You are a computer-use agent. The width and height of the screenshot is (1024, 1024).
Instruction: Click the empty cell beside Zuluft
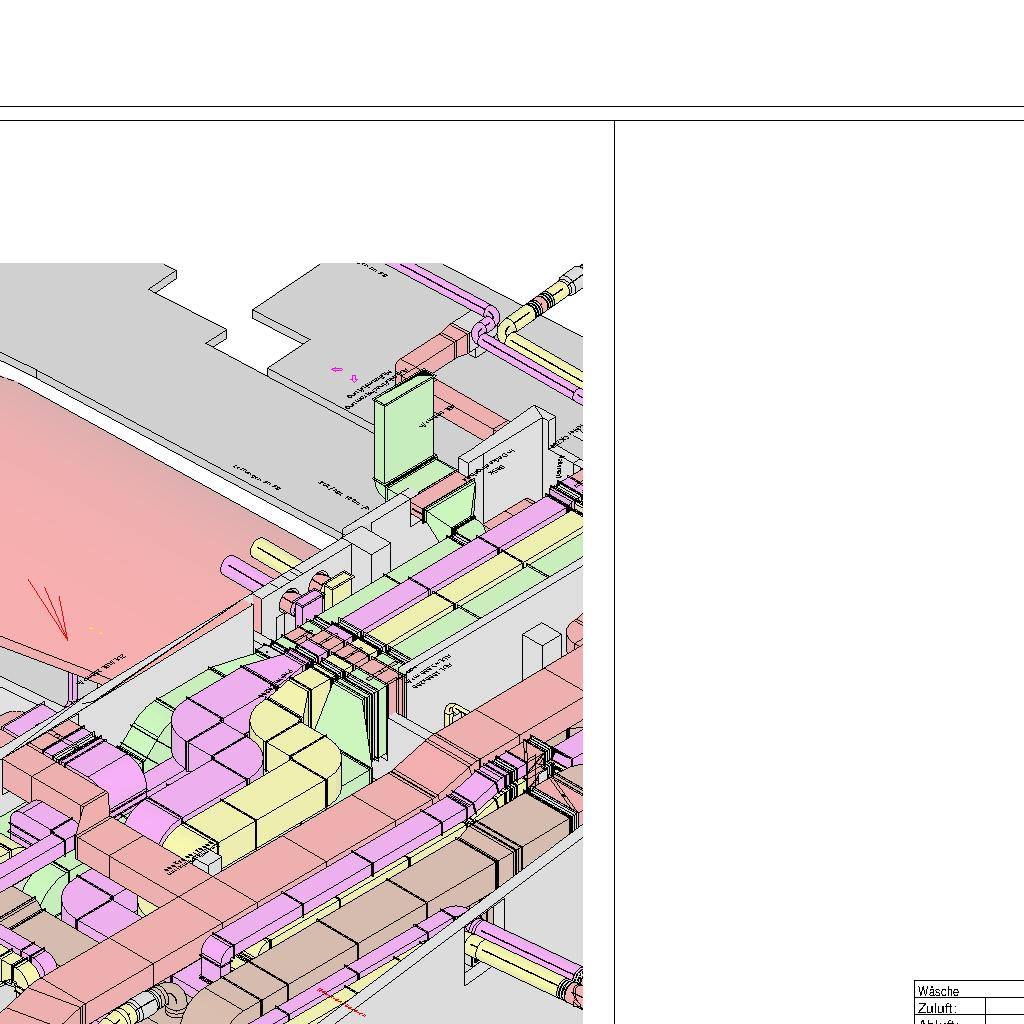coord(1003,1008)
